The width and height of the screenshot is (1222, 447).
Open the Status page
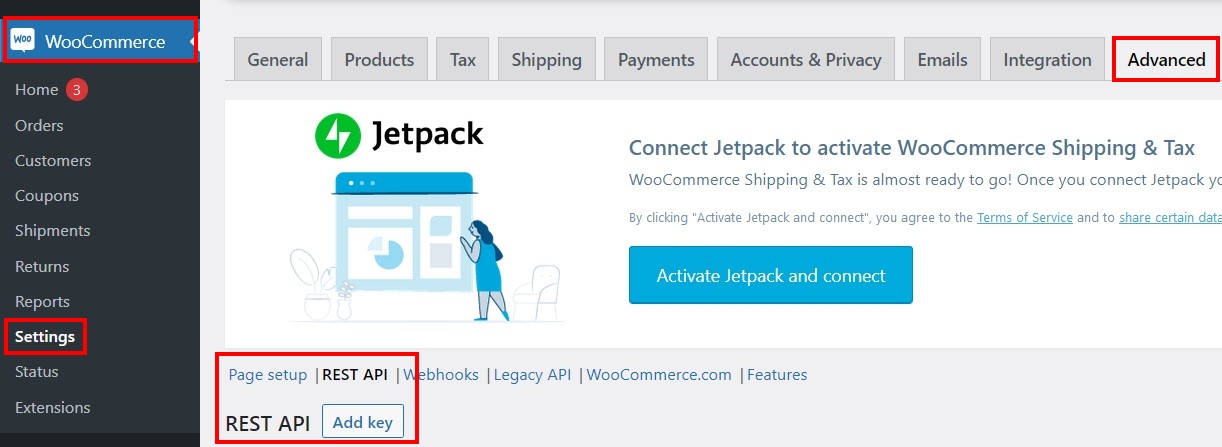click(37, 371)
